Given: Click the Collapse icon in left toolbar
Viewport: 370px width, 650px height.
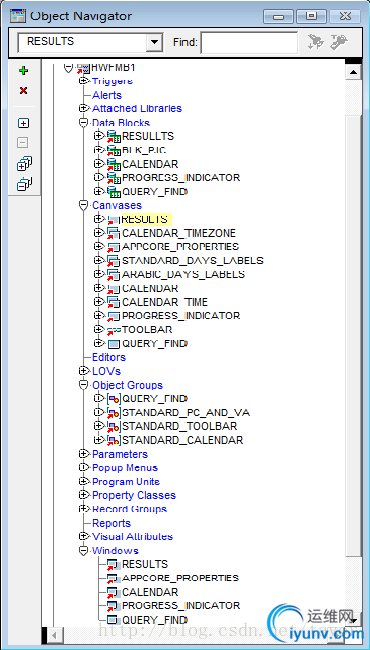Looking at the screenshot, I should (x=23, y=143).
